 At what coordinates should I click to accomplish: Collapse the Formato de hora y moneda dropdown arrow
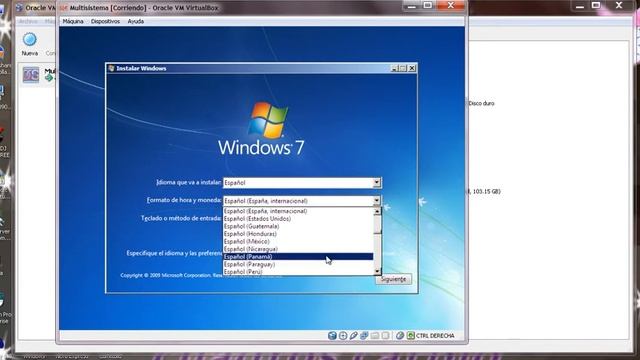coord(377,200)
